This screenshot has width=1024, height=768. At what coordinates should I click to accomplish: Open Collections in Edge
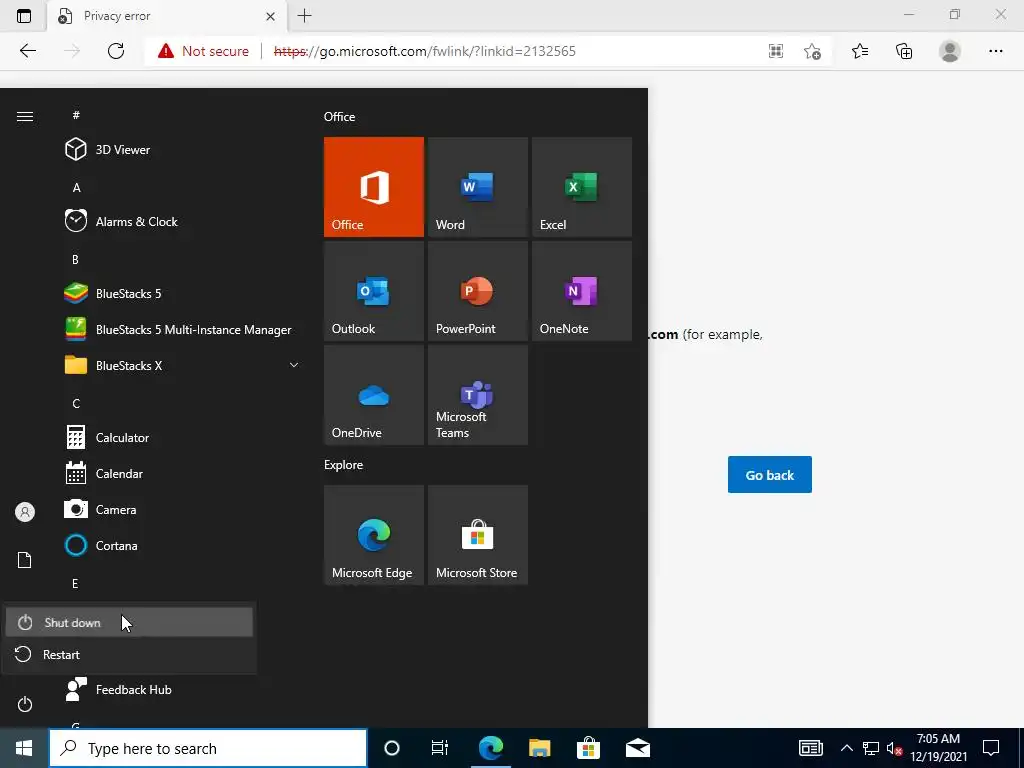point(904,51)
